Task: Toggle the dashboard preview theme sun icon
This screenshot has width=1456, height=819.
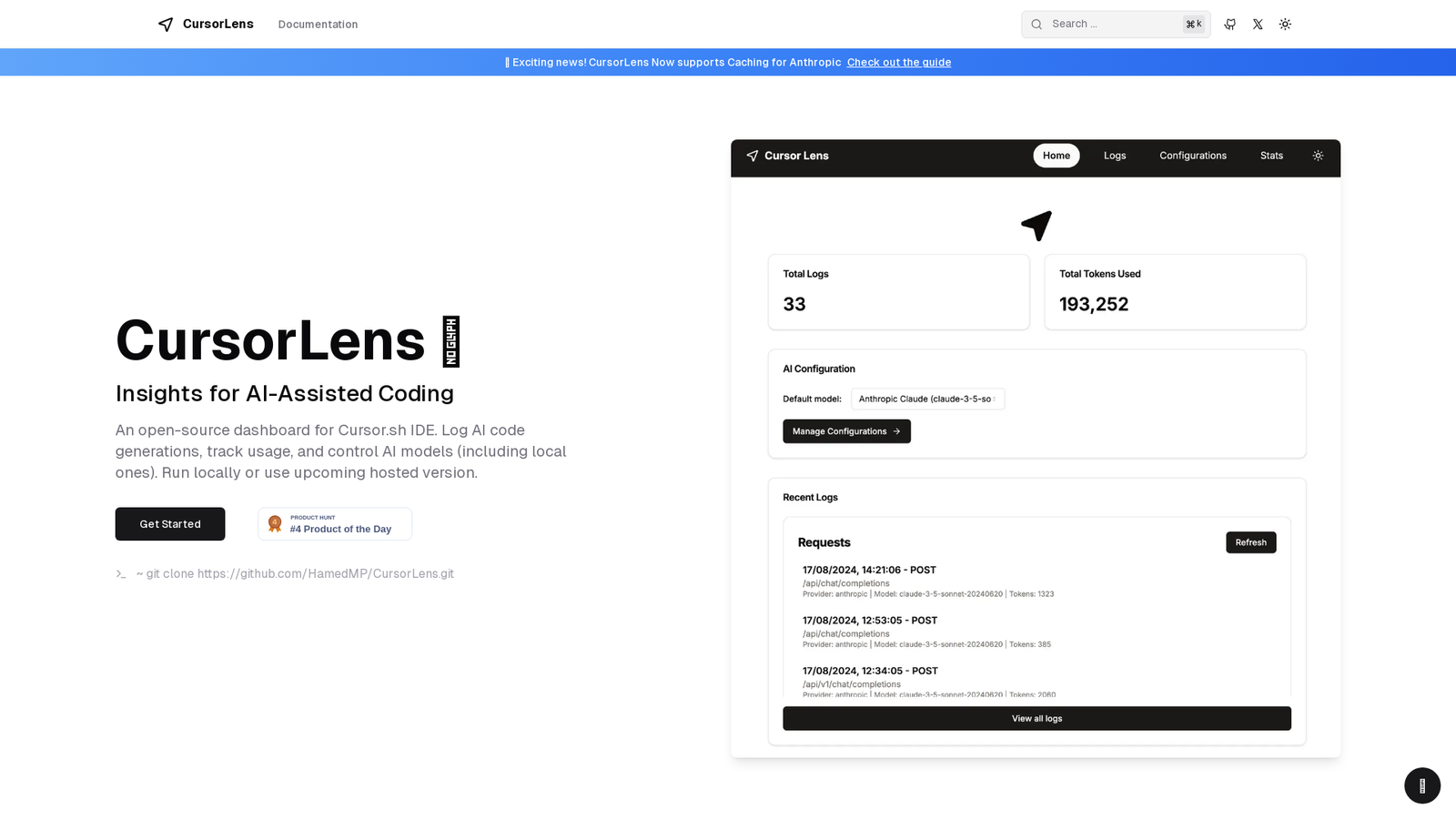Action: coord(1318,156)
